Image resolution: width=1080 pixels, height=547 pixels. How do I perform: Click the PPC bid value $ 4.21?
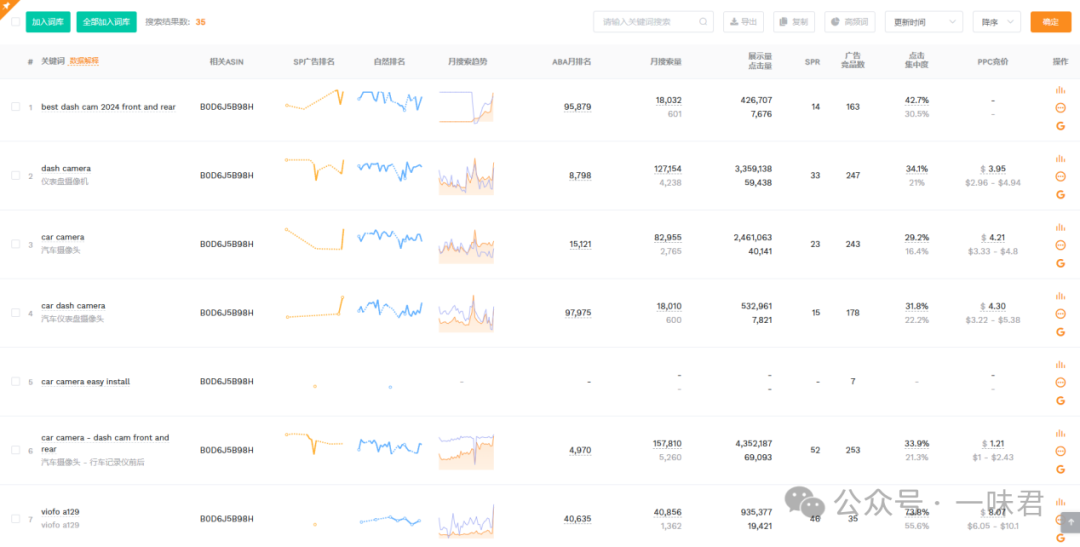(x=993, y=238)
